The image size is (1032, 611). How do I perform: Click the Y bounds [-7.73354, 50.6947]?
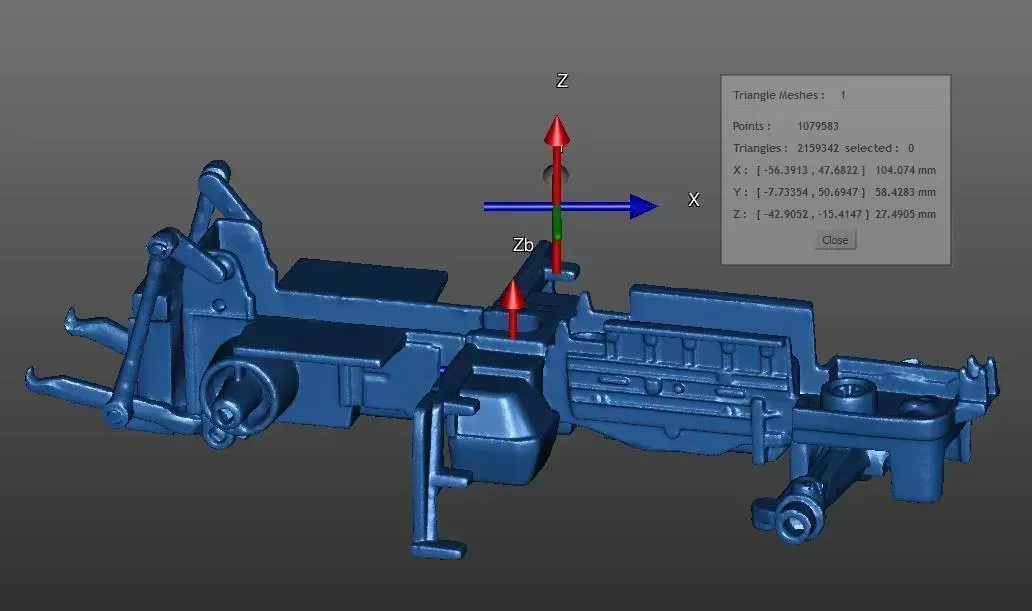[810, 192]
